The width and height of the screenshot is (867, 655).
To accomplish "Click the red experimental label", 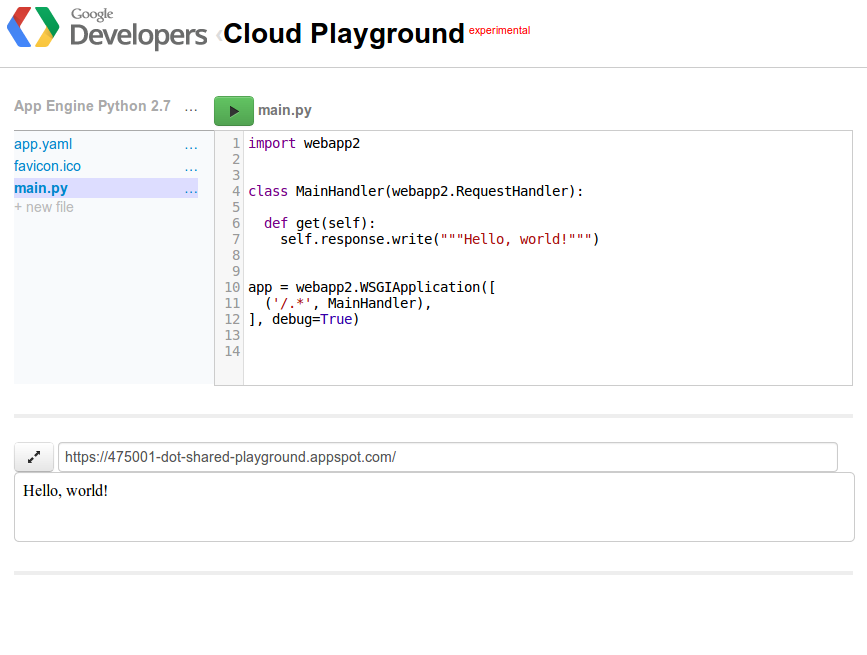I will point(499,30).
